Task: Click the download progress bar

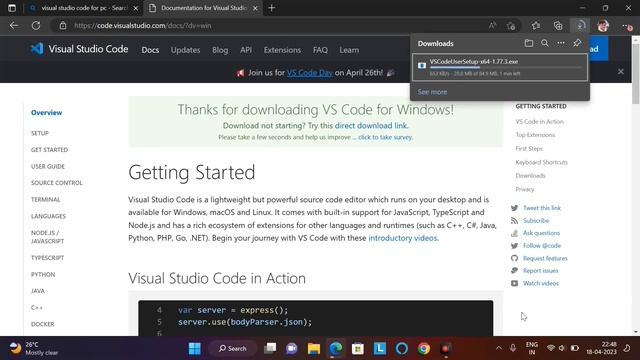Action: coord(505,67)
